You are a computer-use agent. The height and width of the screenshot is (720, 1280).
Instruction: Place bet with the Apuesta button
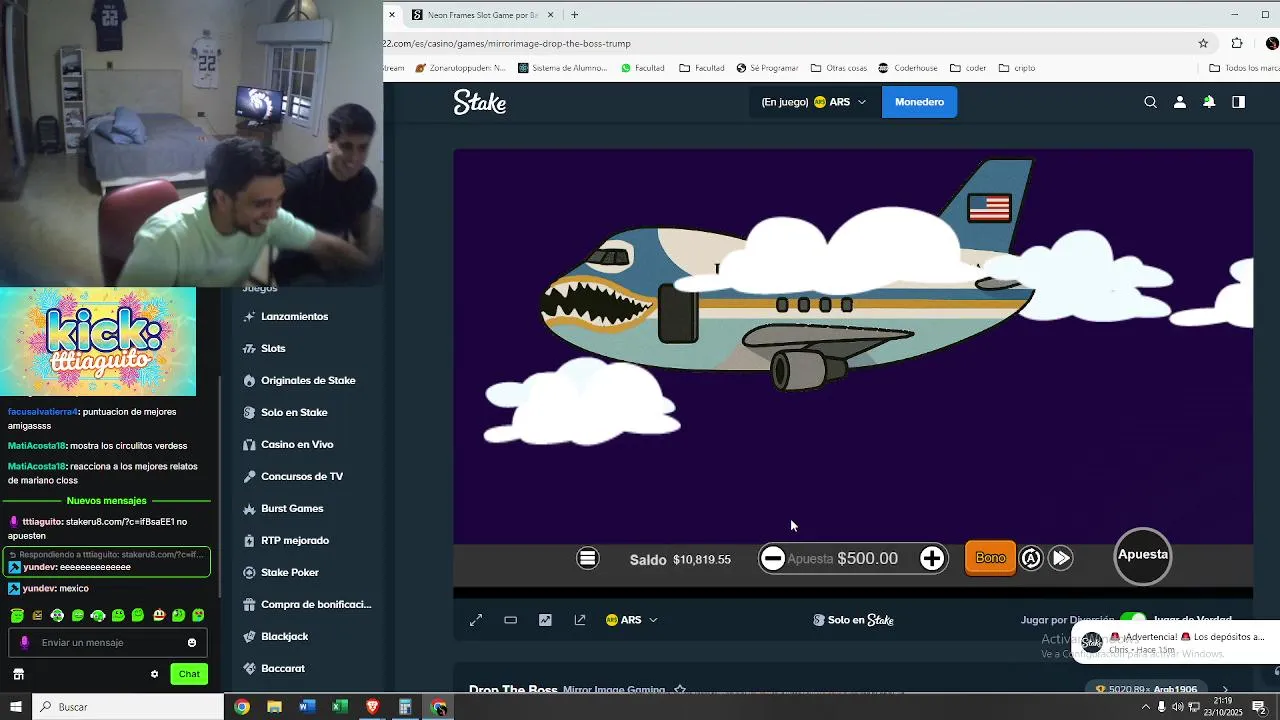pos(1143,556)
